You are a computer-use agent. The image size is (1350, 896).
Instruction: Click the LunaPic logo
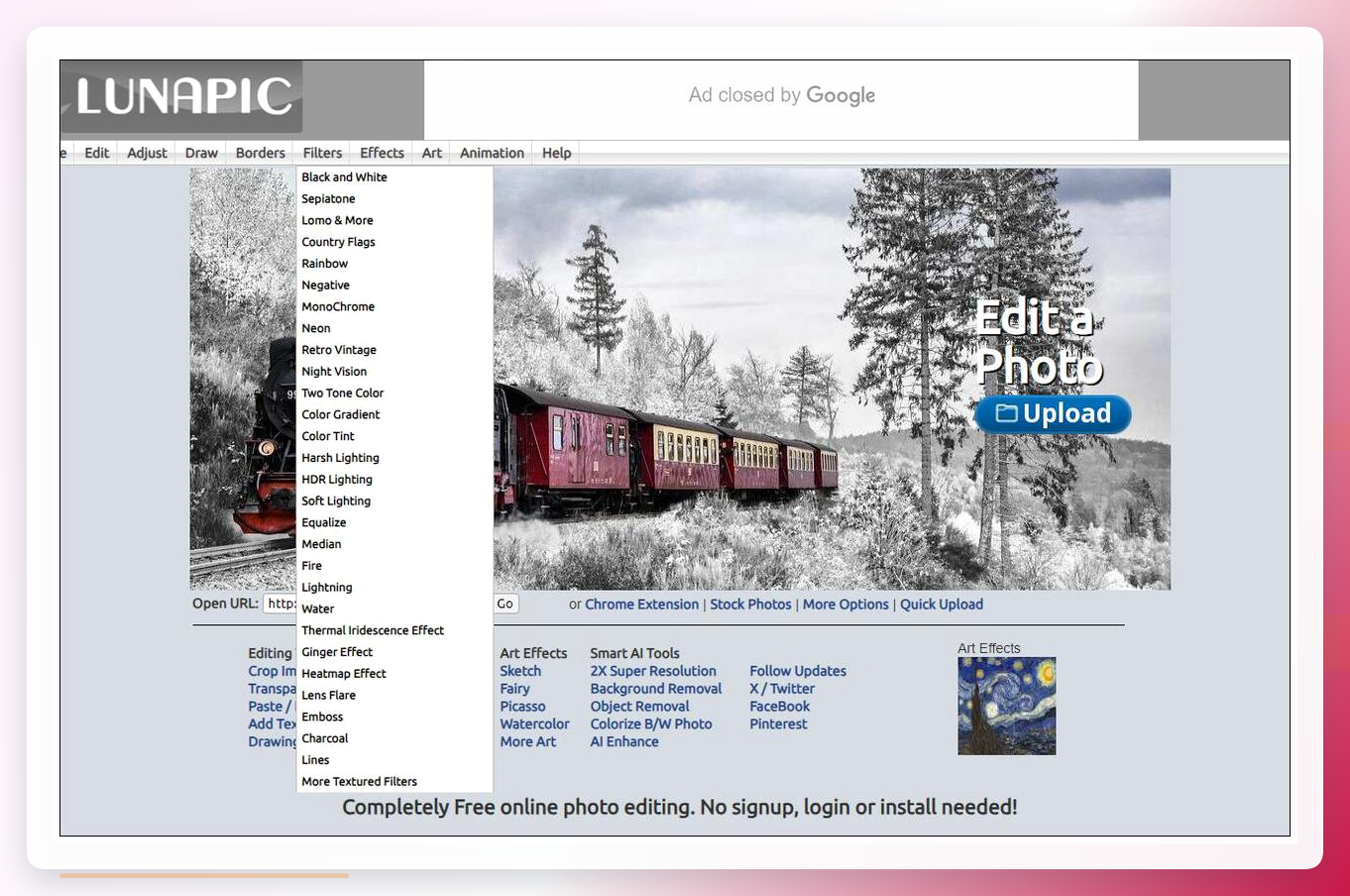pyautogui.click(x=182, y=96)
